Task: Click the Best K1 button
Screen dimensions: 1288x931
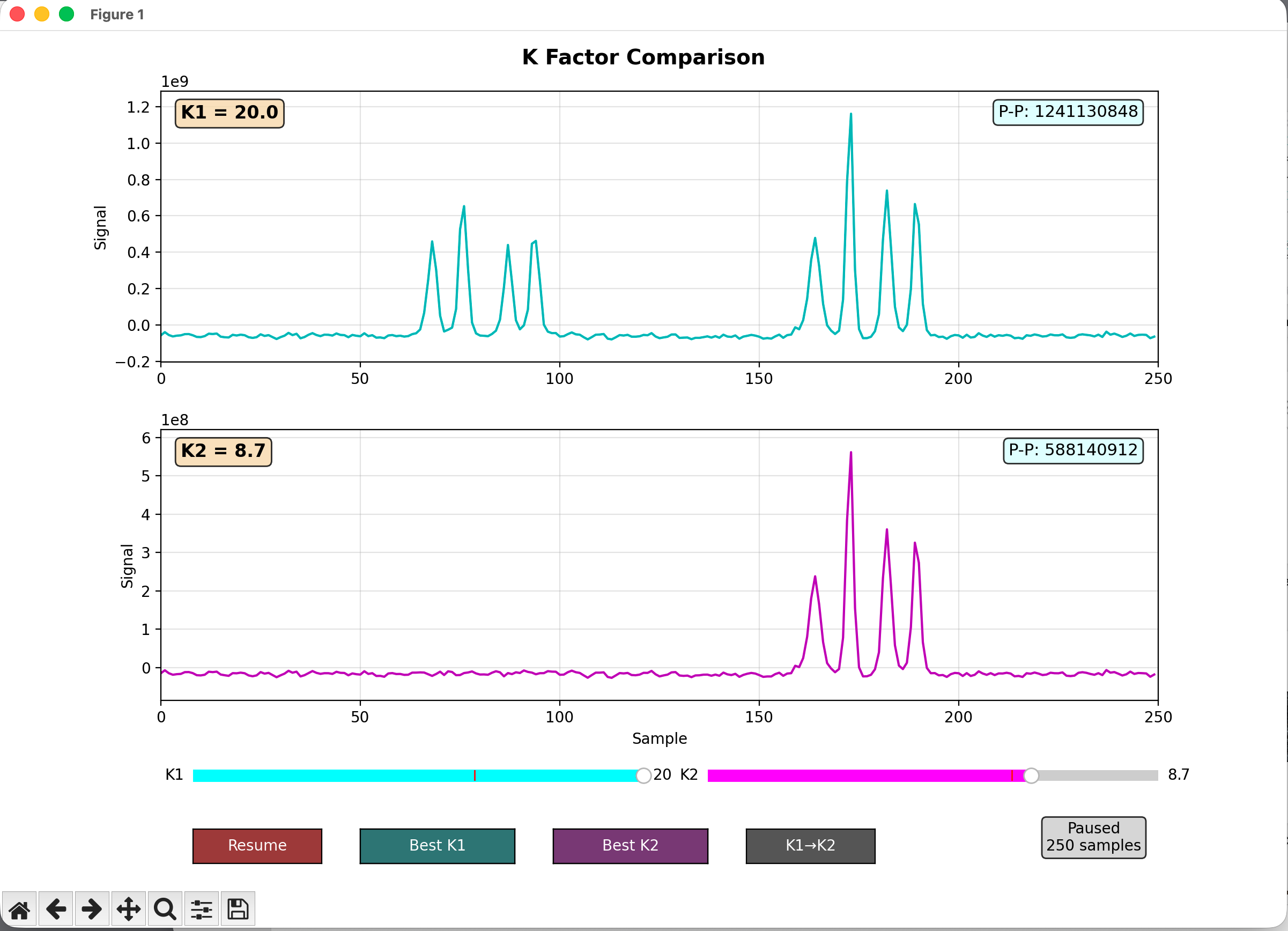Action: coord(436,846)
